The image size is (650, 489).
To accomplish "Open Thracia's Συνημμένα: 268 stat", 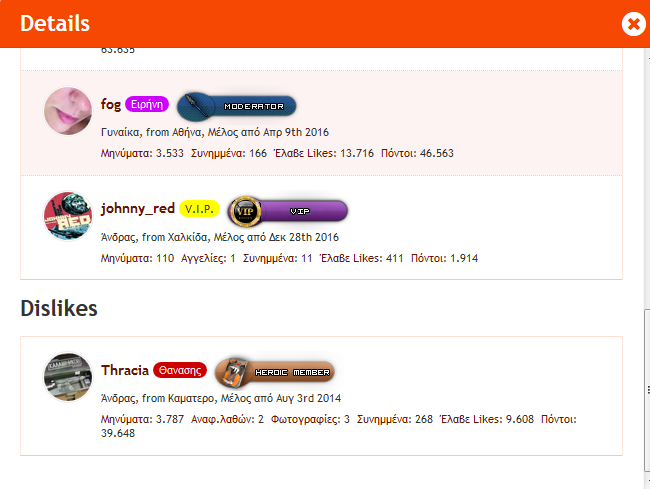I will tap(395, 419).
